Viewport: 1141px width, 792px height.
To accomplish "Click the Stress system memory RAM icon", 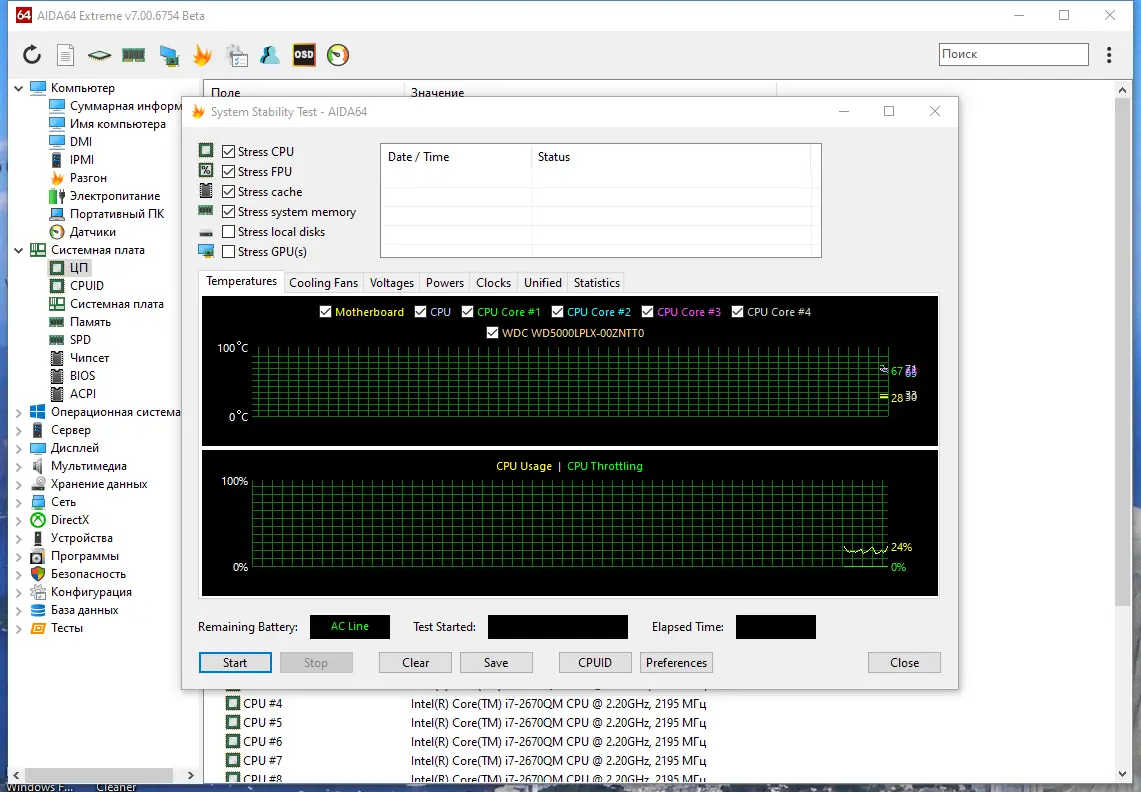I will pyautogui.click(x=206, y=210).
